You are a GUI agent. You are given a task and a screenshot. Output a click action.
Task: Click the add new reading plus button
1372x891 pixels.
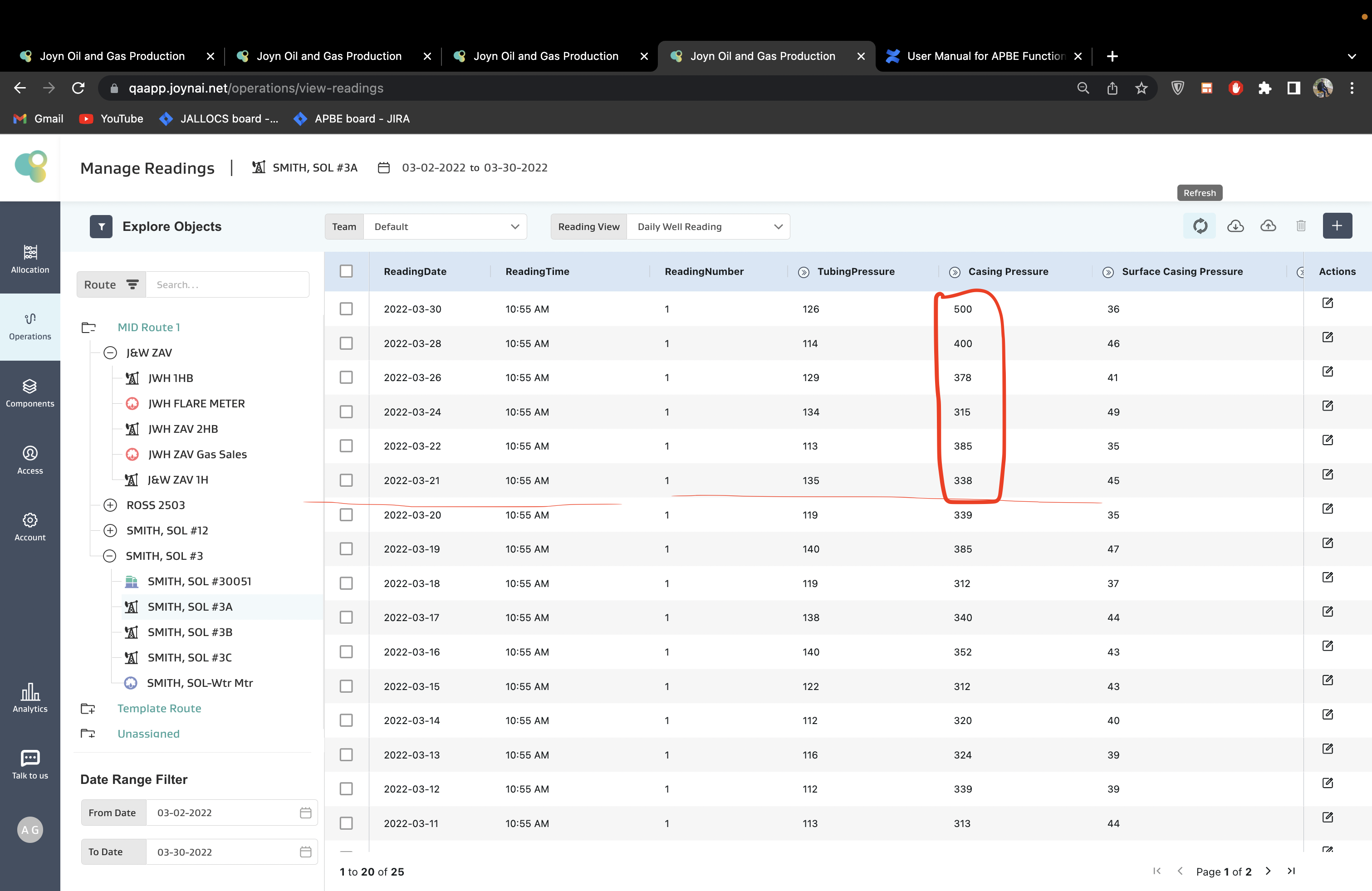(1337, 226)
